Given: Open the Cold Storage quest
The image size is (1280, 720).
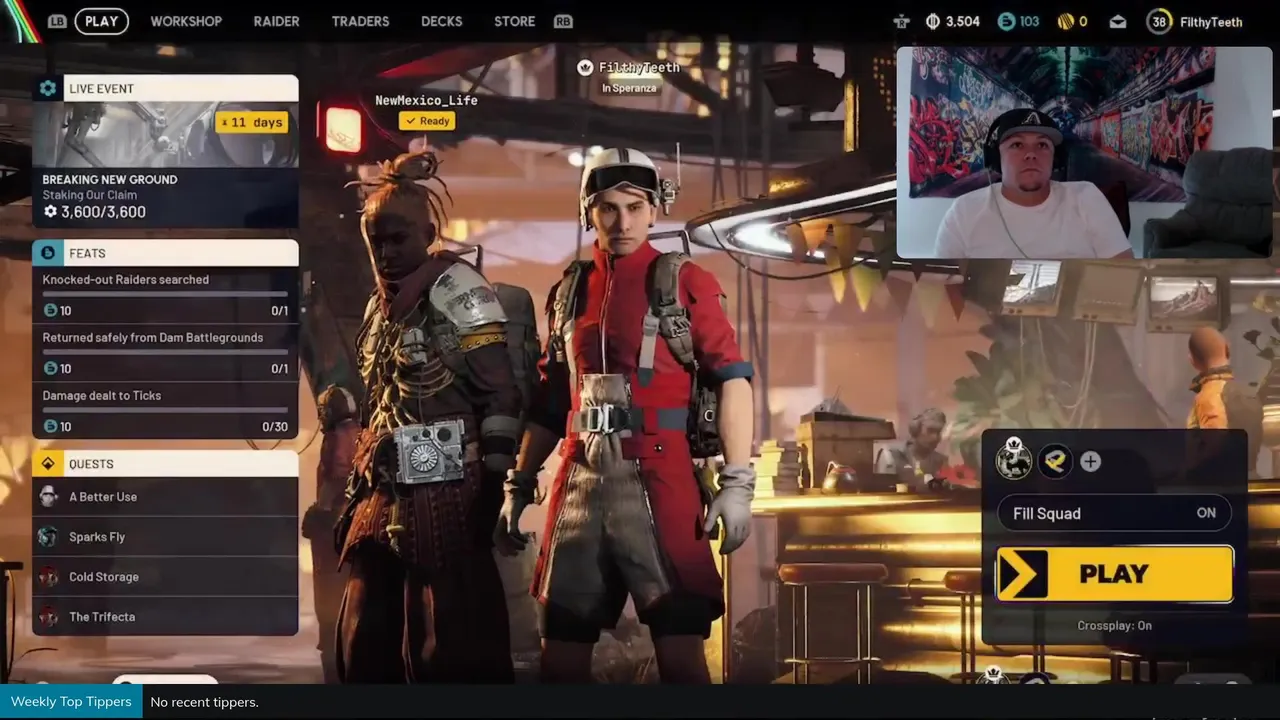Looking at the screenshot, I should coord(165,577).
